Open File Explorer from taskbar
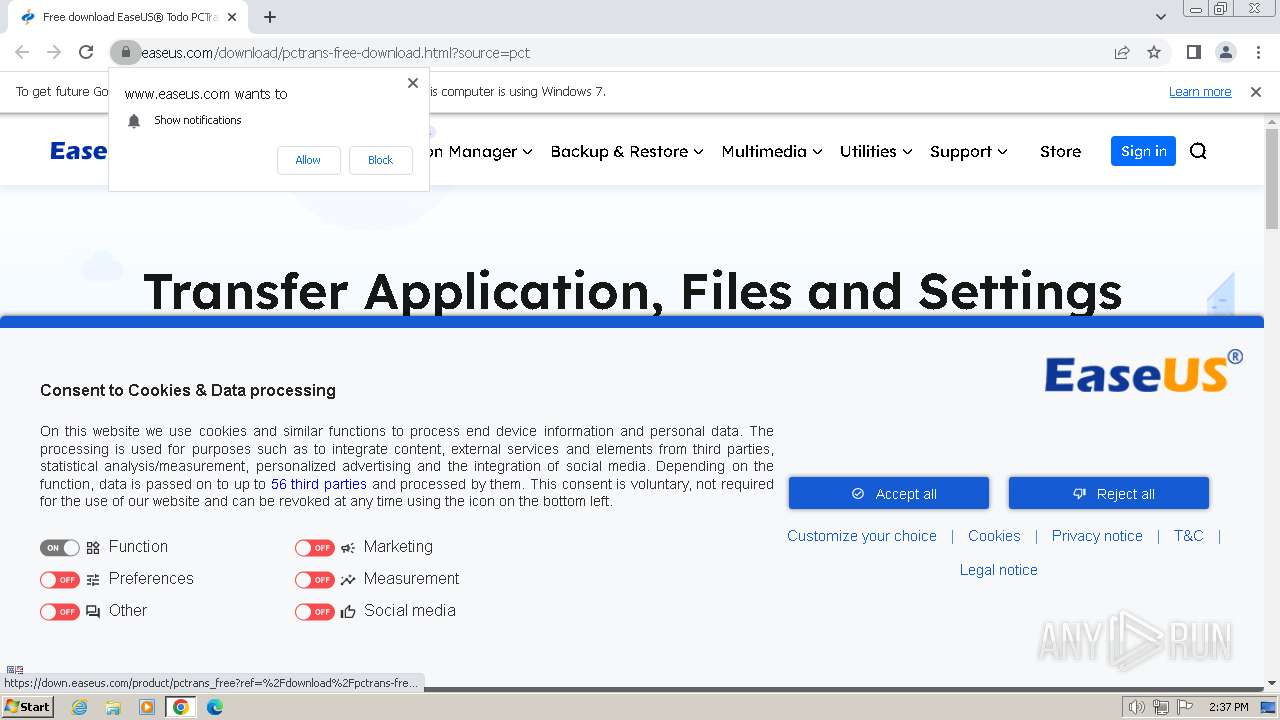Screen dimensions: 1280x720 point(113,707)
